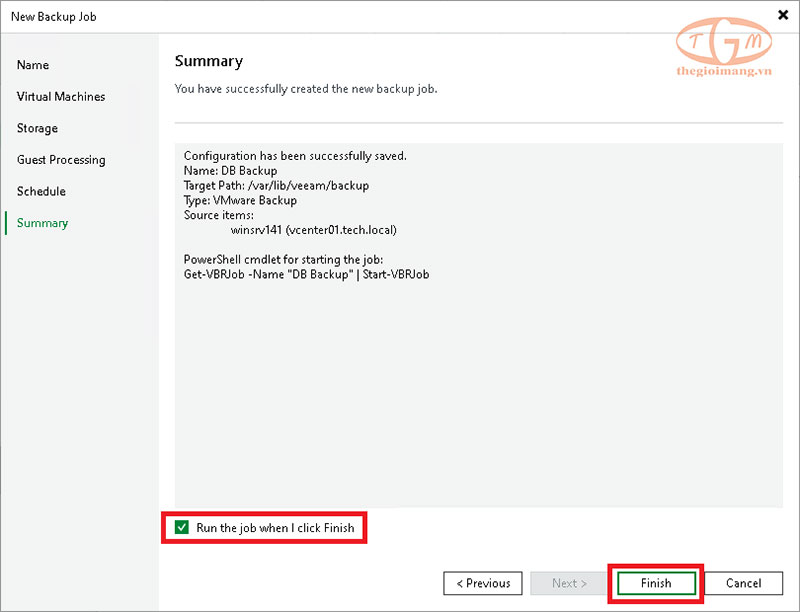800x612 pixels.
Task: Click the 'Source items:' label
Action: tap(218, 215)
